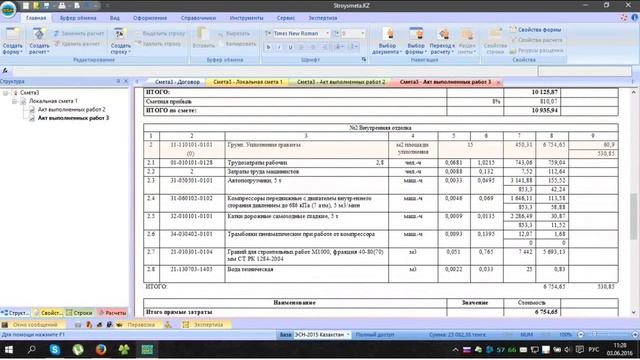Apply underline formatting with U
The height and width of the screenshot is (360, 640).
click(290, 47)
